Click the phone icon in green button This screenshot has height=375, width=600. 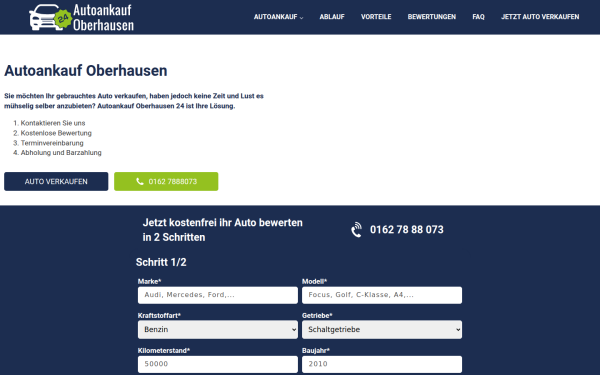pyautogui.click(x=140, y=181)
